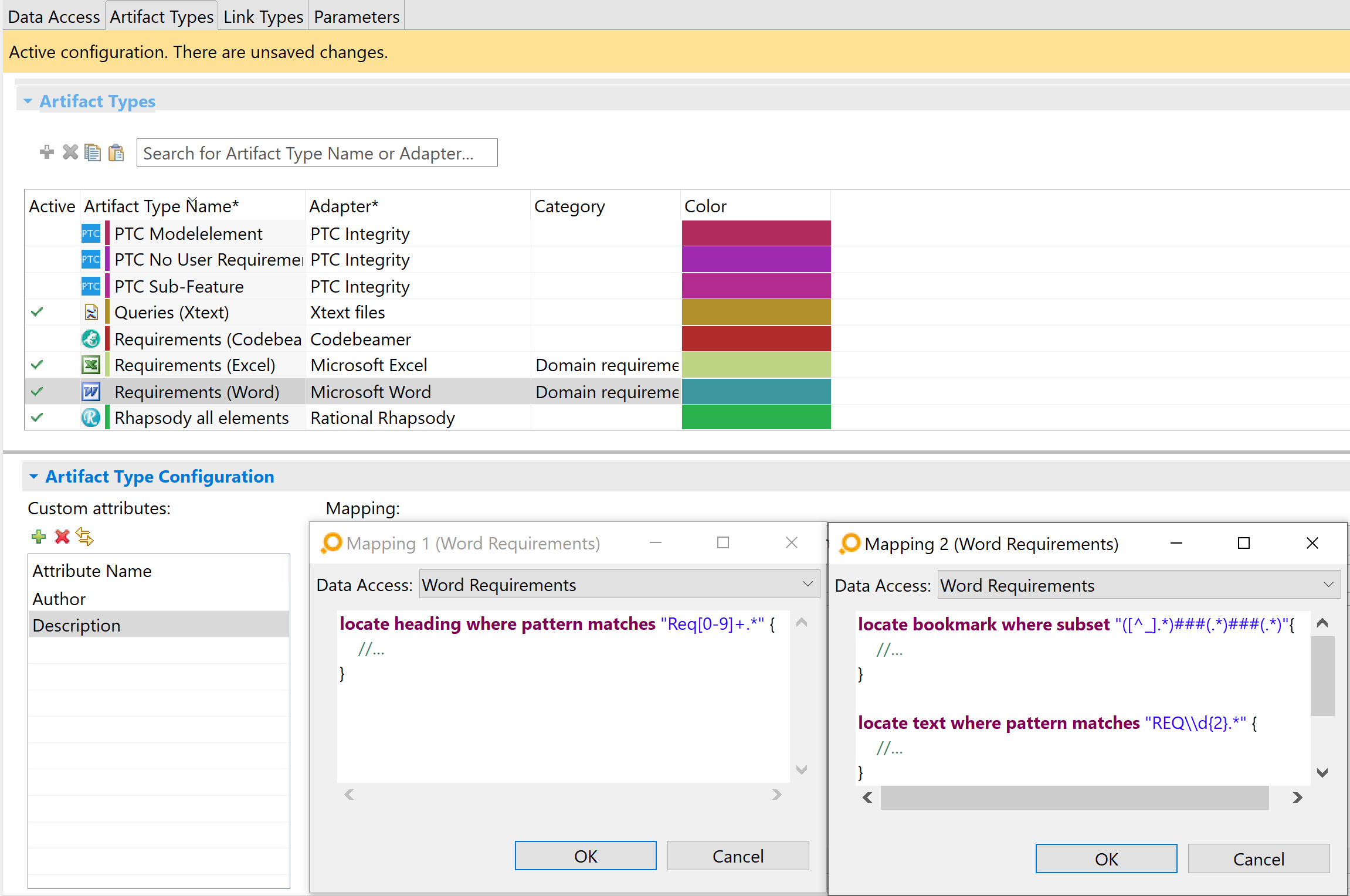Click the Color column header
Image resolution: width=1350 pixels, height=896 pixels.
(x=756, y=206)
